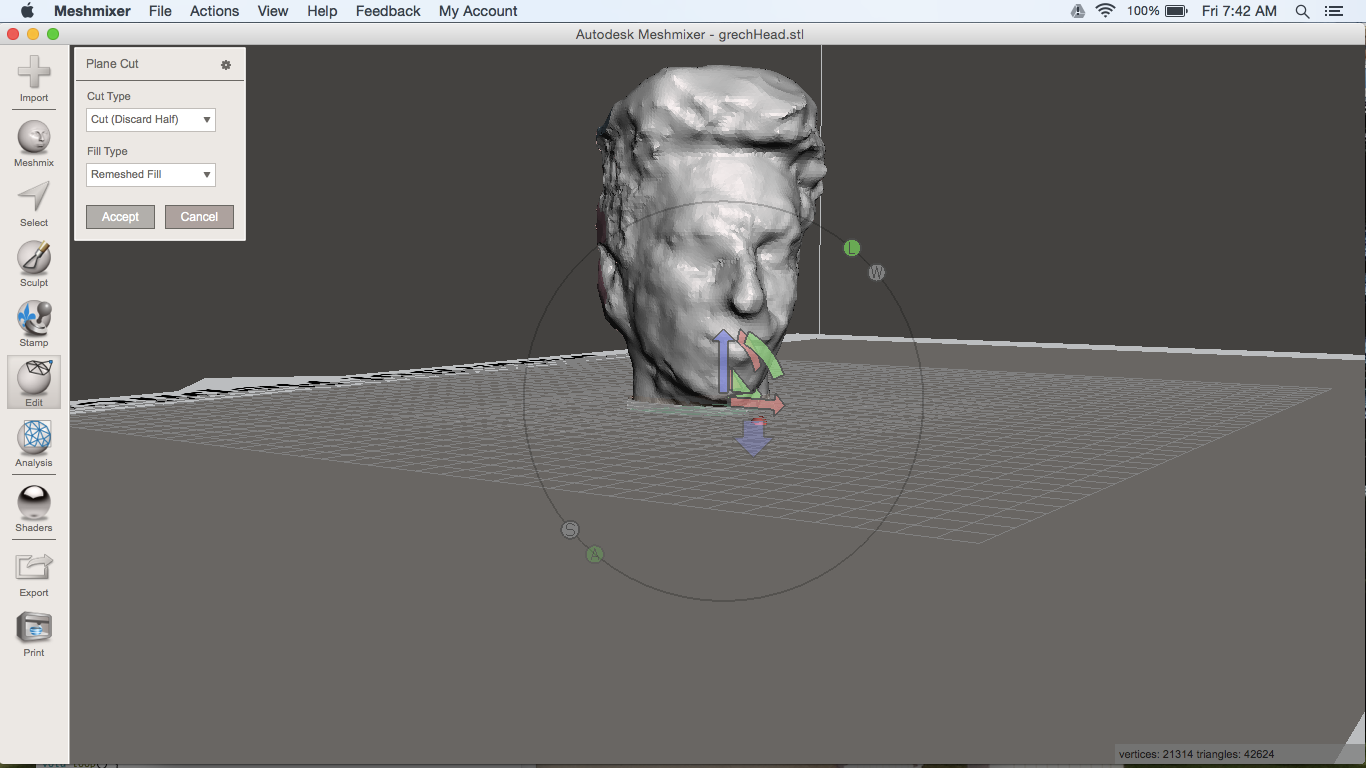Open the Meshmixer application menu

click(x=90, y=11)
